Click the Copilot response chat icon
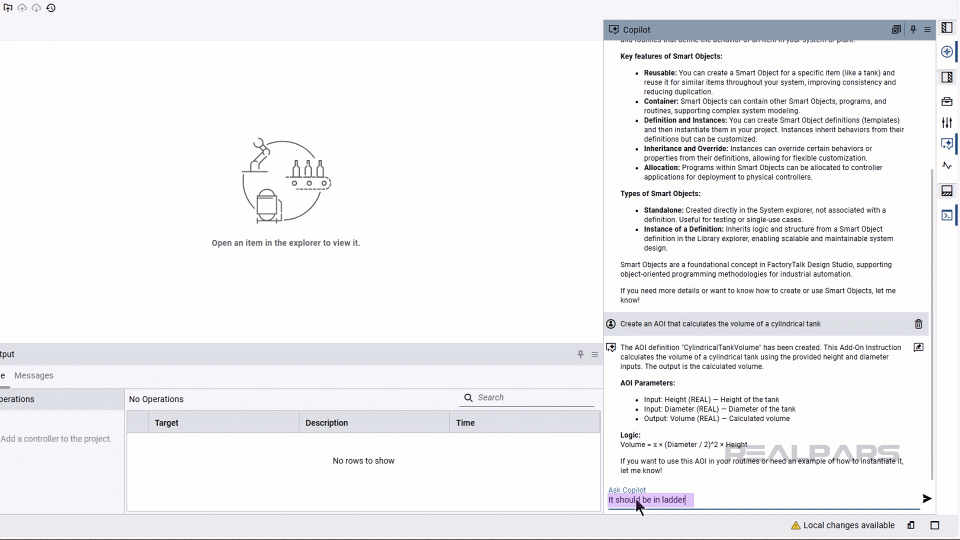The image size is (960, 540). tap(611, 347)
